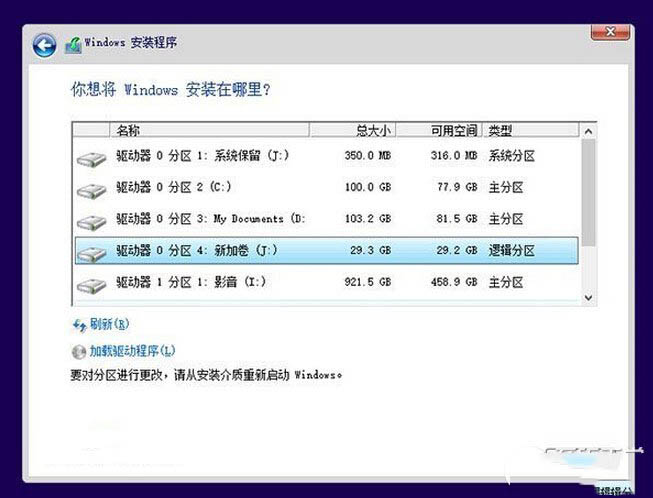Click the drive icon beside 影音 (I:) partition

pos(92,285)
